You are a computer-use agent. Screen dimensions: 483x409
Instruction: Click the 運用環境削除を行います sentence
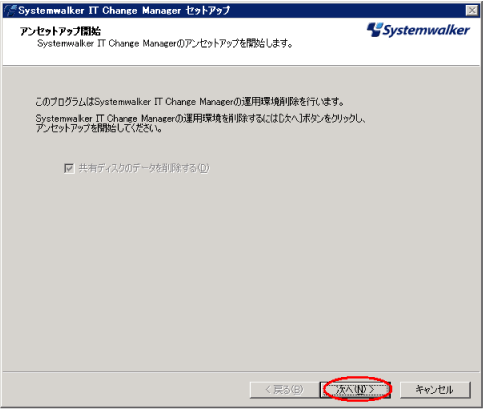click(x=189, y=101)
